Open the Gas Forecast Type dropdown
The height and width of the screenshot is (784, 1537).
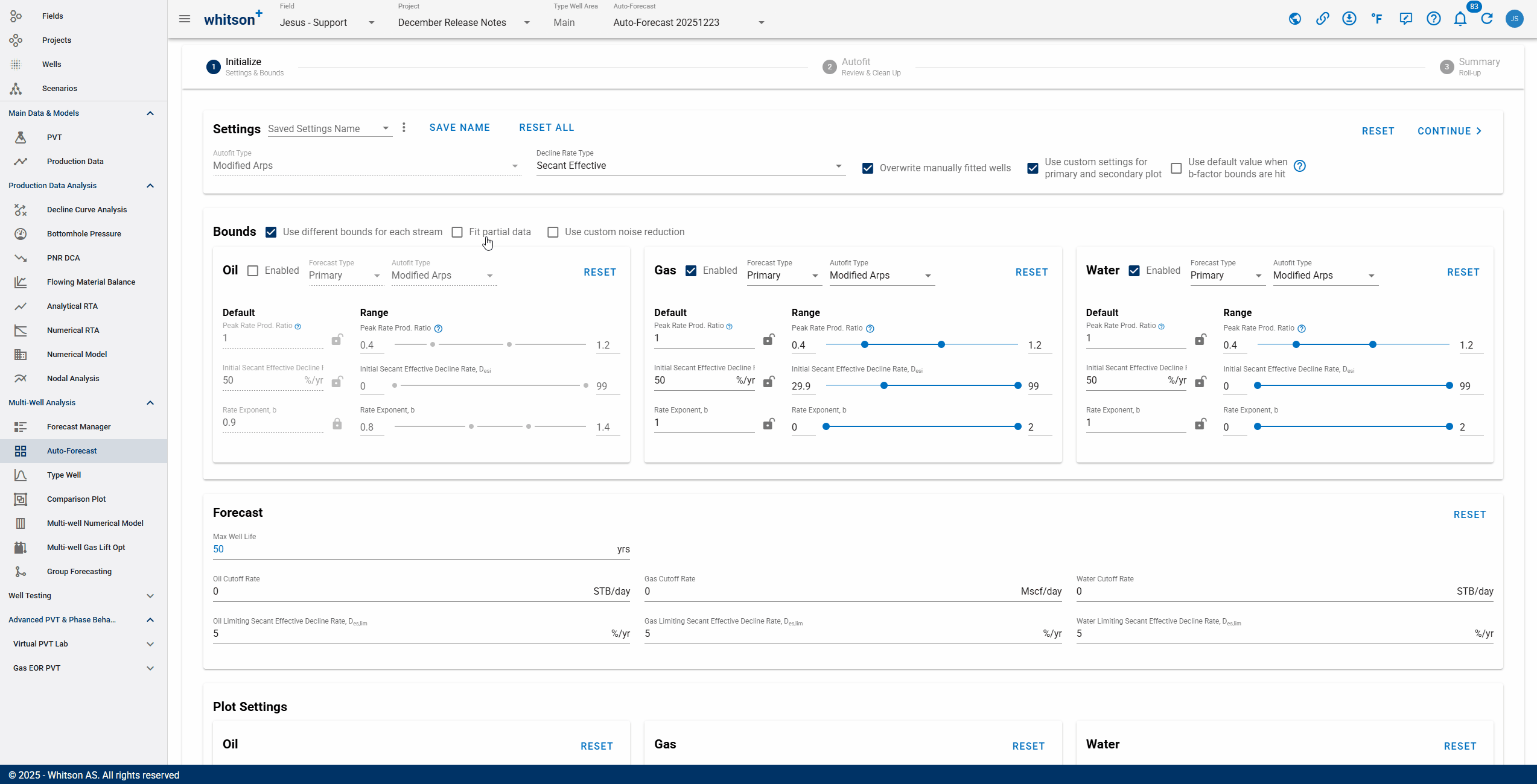pyautogui.click(x=783, y=276)
